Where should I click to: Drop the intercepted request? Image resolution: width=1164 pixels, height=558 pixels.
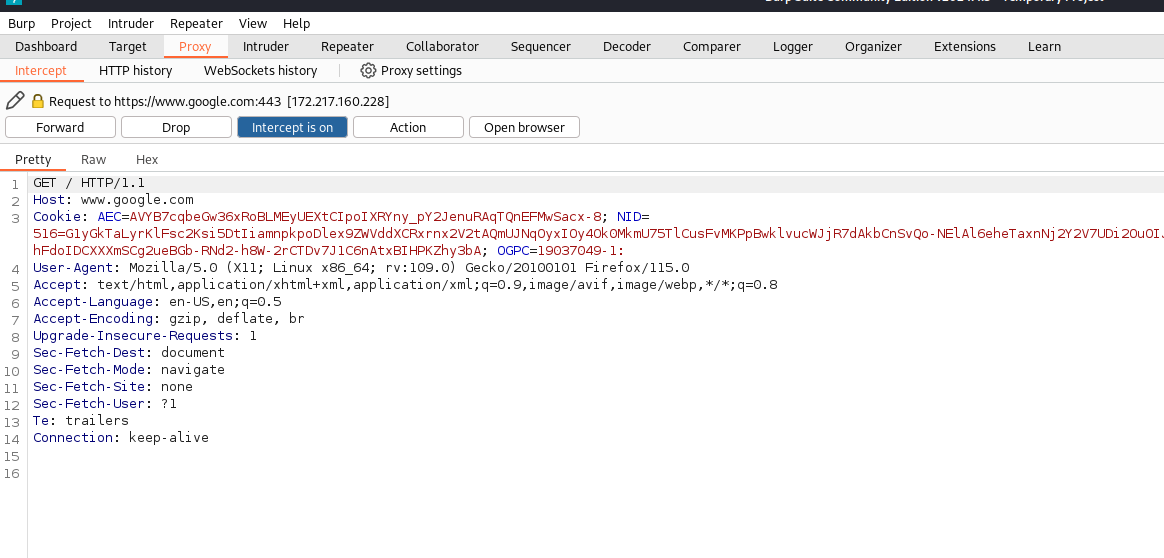pos(176,127)
